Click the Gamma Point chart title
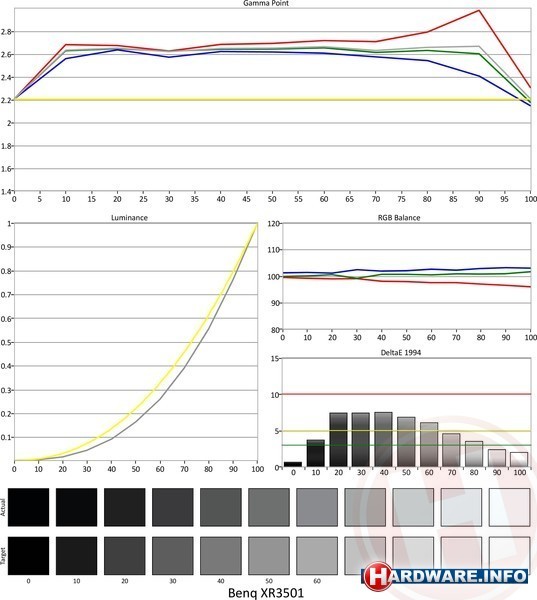Screen dimensions: 537x600 click(x=266, y=3)
